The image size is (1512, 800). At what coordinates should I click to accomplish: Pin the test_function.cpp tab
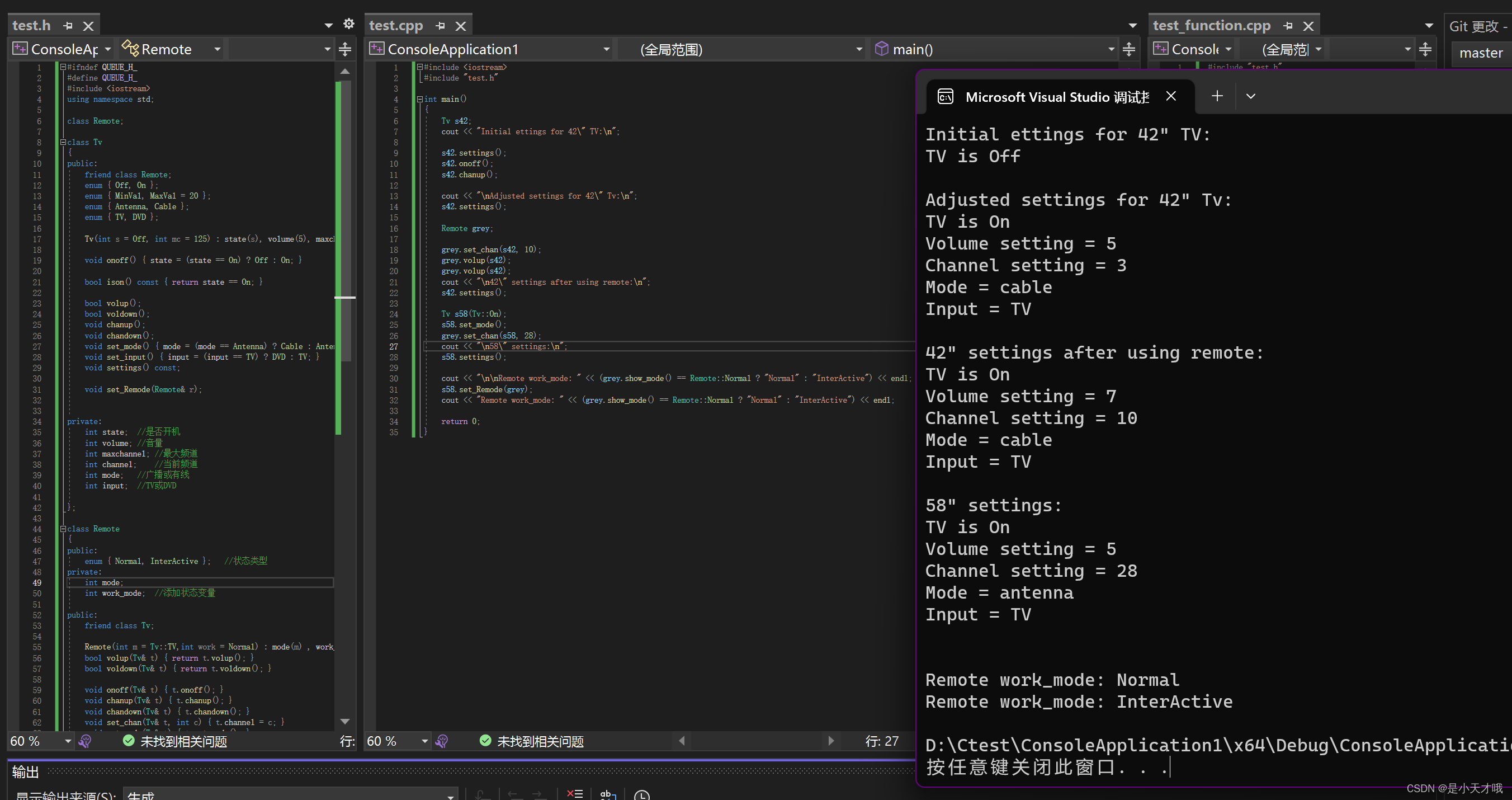[x=1288, y=26]
